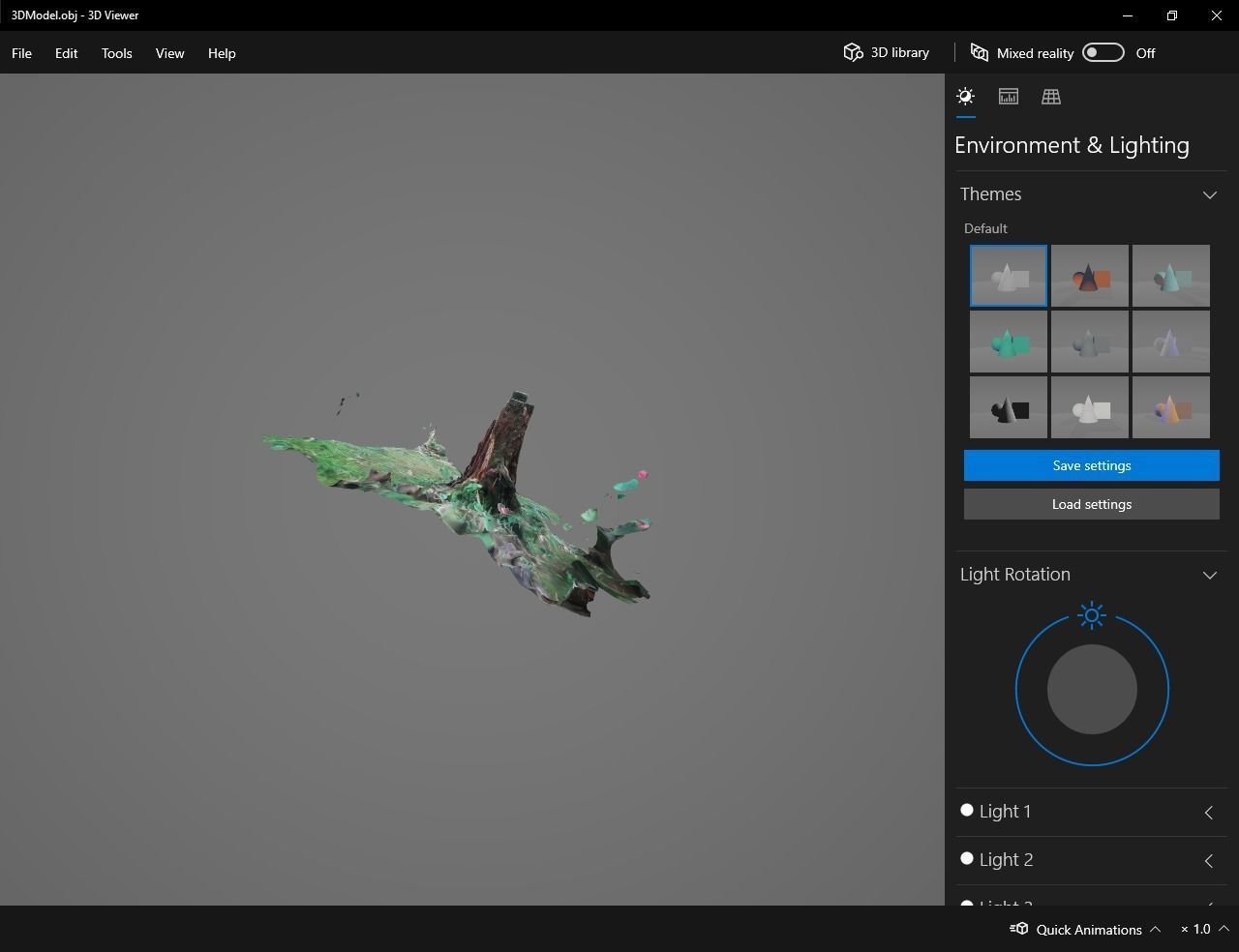Select the orange and blue theme thumbnail
The height and width of the screenshot is (952, 1239).
pyautogui.click(x=1171, y=407)
